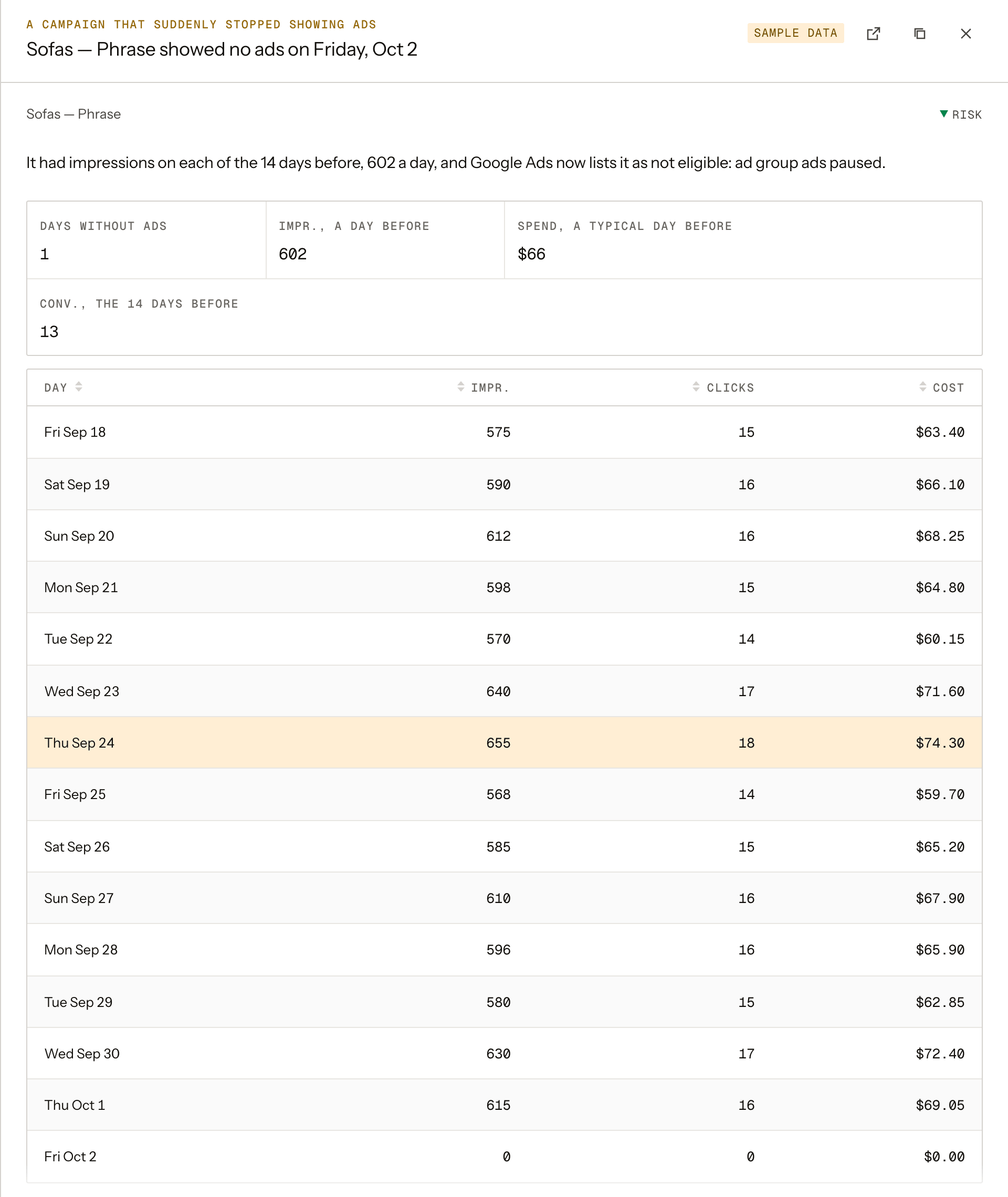The image size is (1008, 1197).
Task: Click the 630 impressions for Wed Sep 30
Action: (498, 1054)
